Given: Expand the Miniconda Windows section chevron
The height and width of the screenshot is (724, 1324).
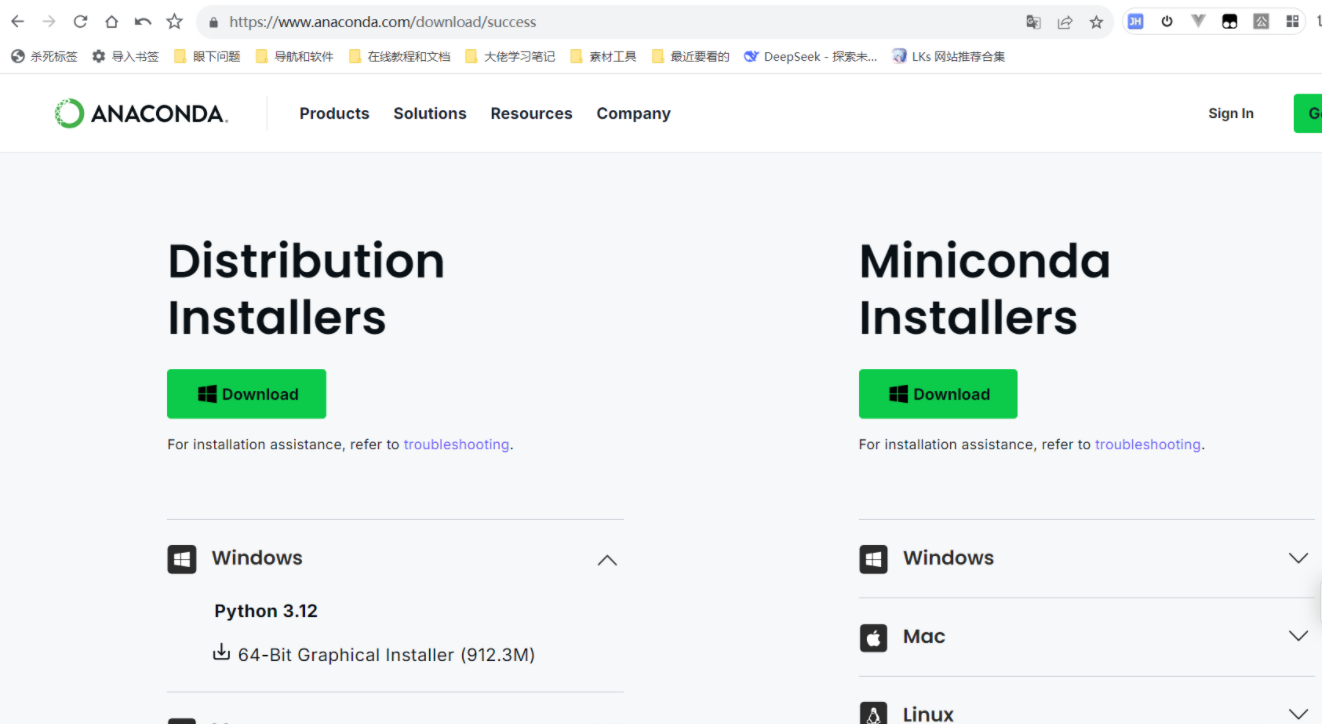Looking at the screenshot, I should click(x=1298, y=558).
